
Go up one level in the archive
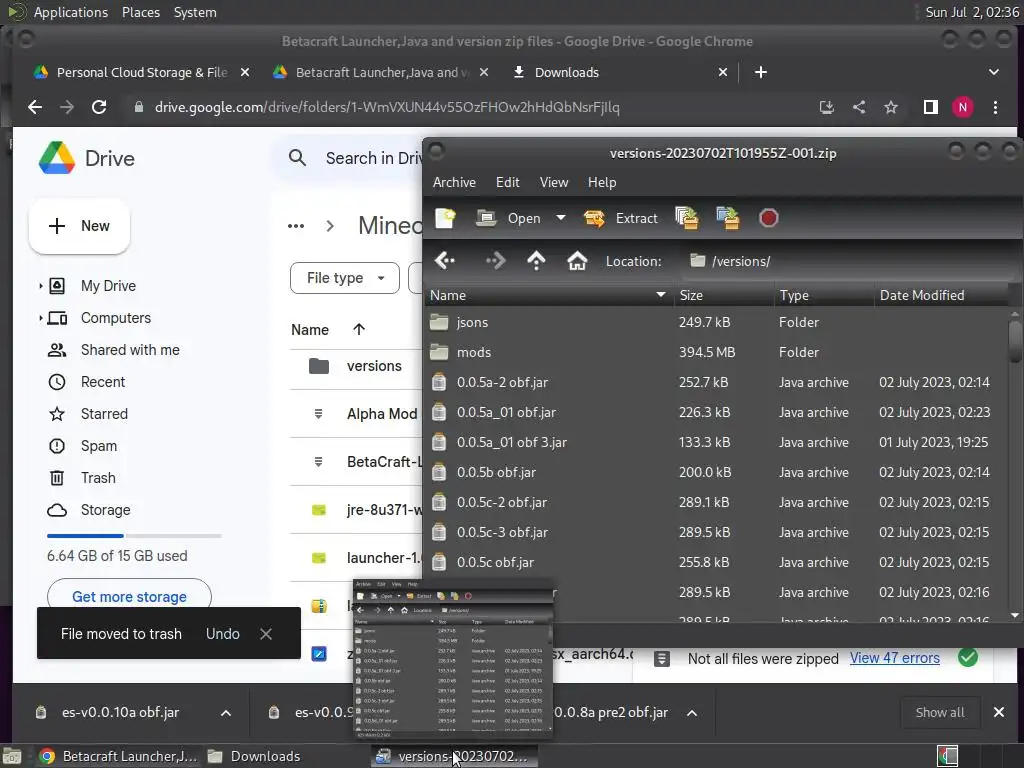536,261
